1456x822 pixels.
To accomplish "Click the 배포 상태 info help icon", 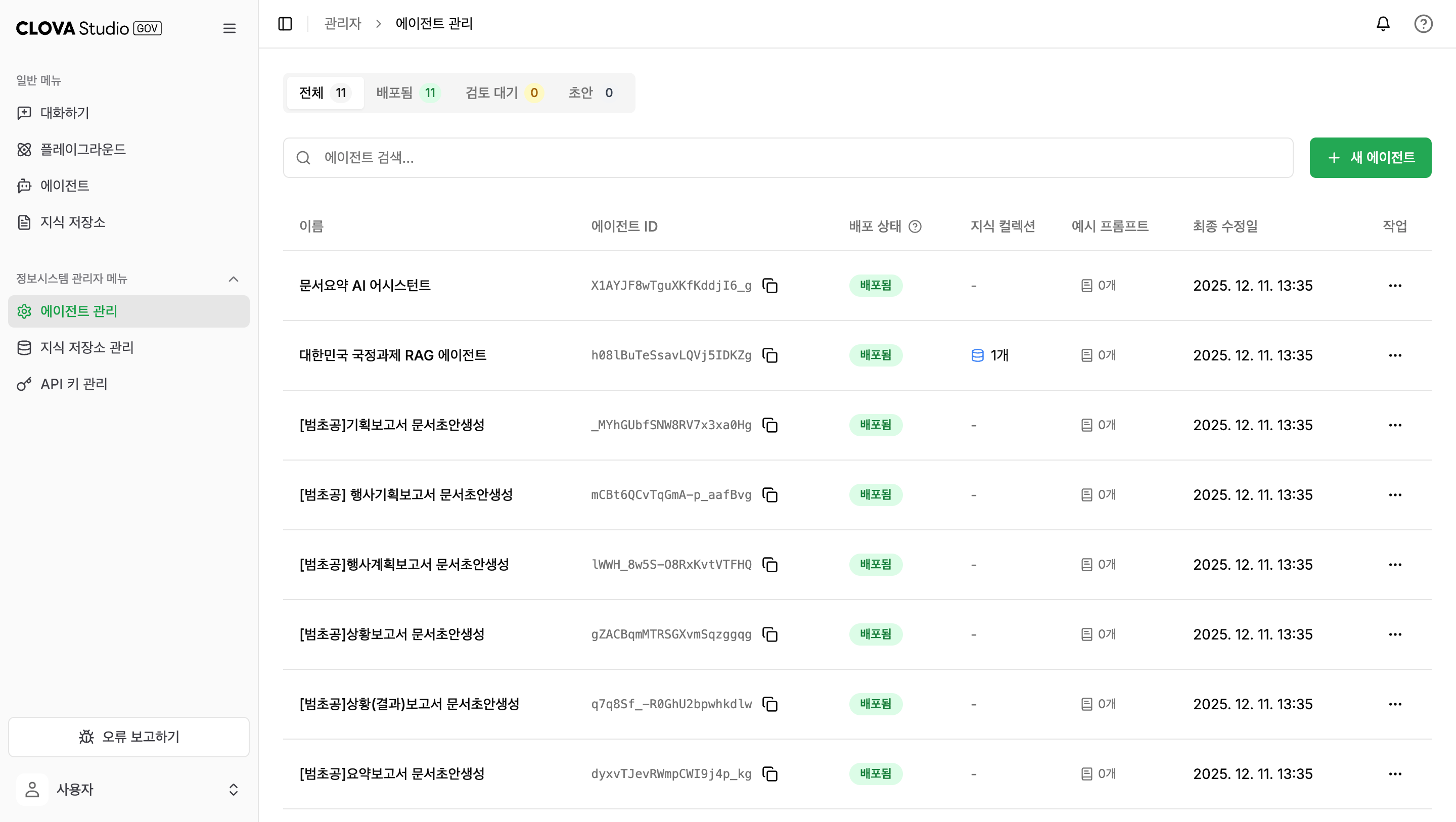I will click(915, 226).
